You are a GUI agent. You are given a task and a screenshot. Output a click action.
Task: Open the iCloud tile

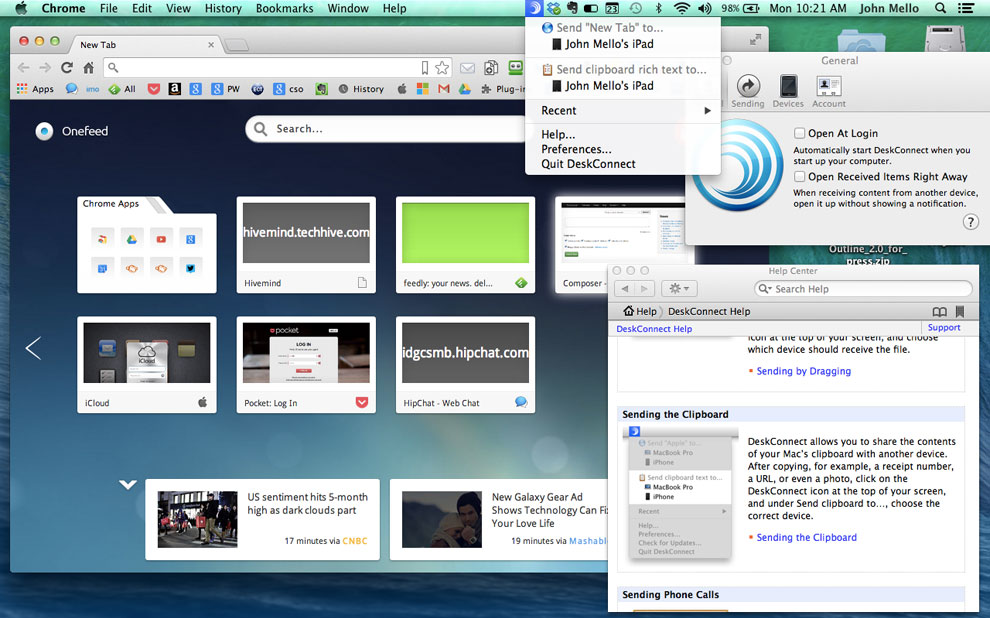tap(146, 365)
